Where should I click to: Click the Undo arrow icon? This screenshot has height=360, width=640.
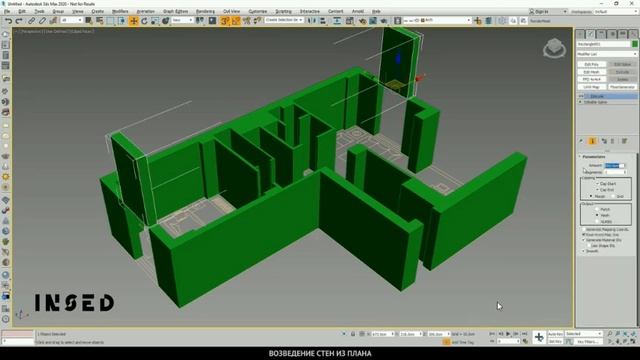[9, 20]
